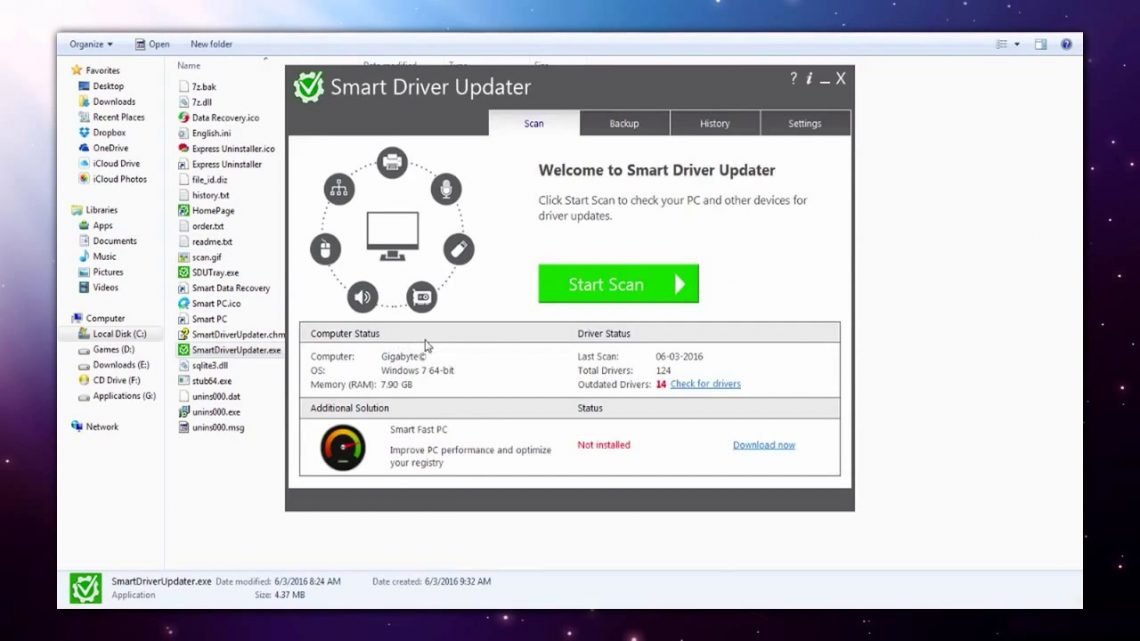Switch to the Backup tab
Screen dimensions: 1140x641
click(x=623, y=123)
